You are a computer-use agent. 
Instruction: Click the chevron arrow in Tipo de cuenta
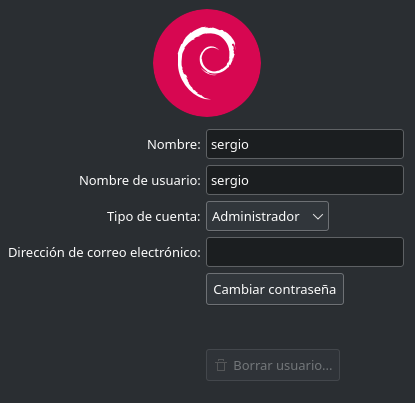(318, 217)
